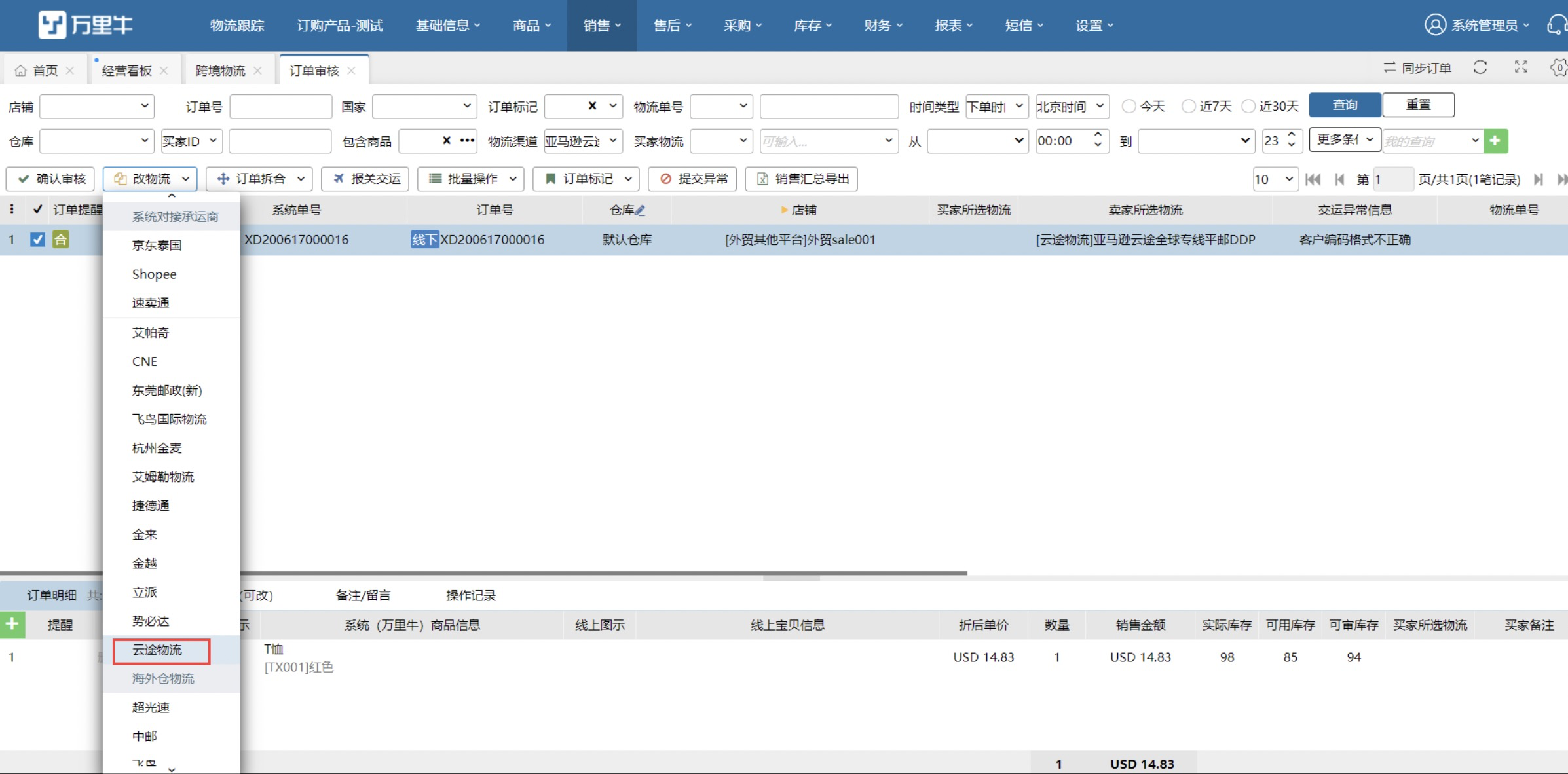Select the 近7天 radio button
Screen dimensions: 1568x774
(1188, 106)
